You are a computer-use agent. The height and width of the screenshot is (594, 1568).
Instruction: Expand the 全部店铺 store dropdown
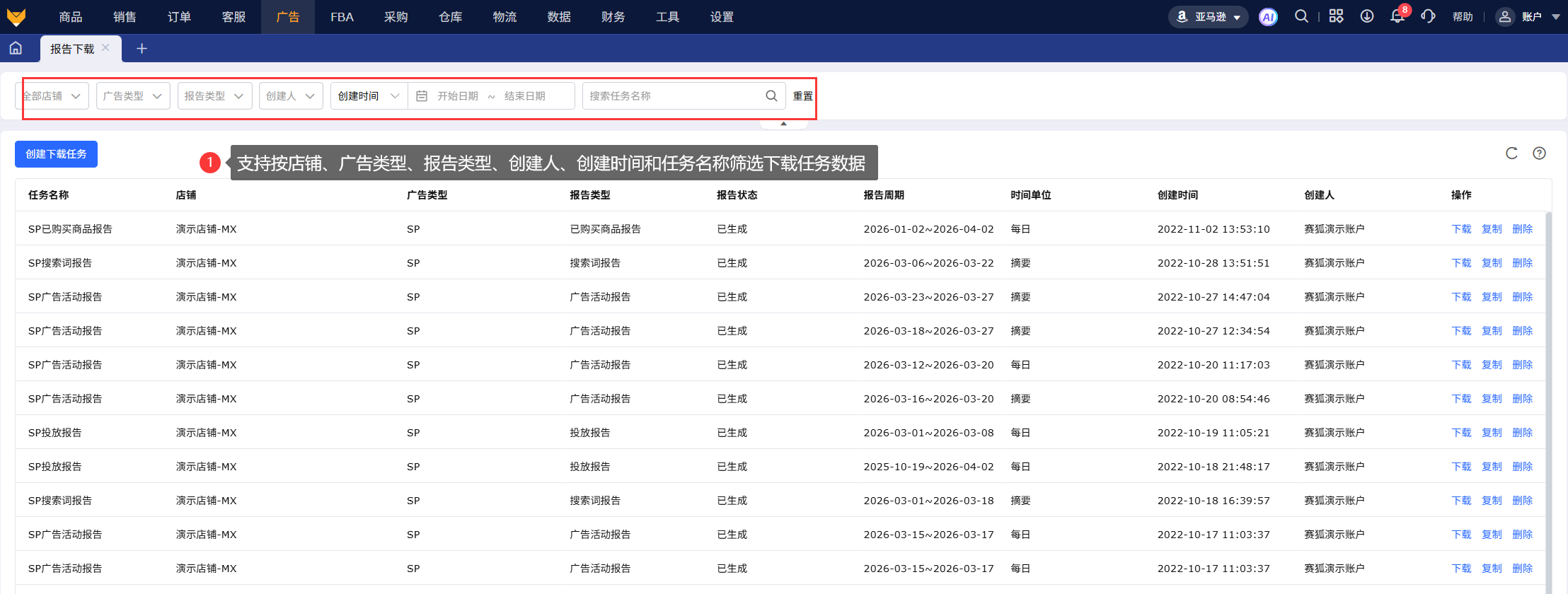point(52,96)
